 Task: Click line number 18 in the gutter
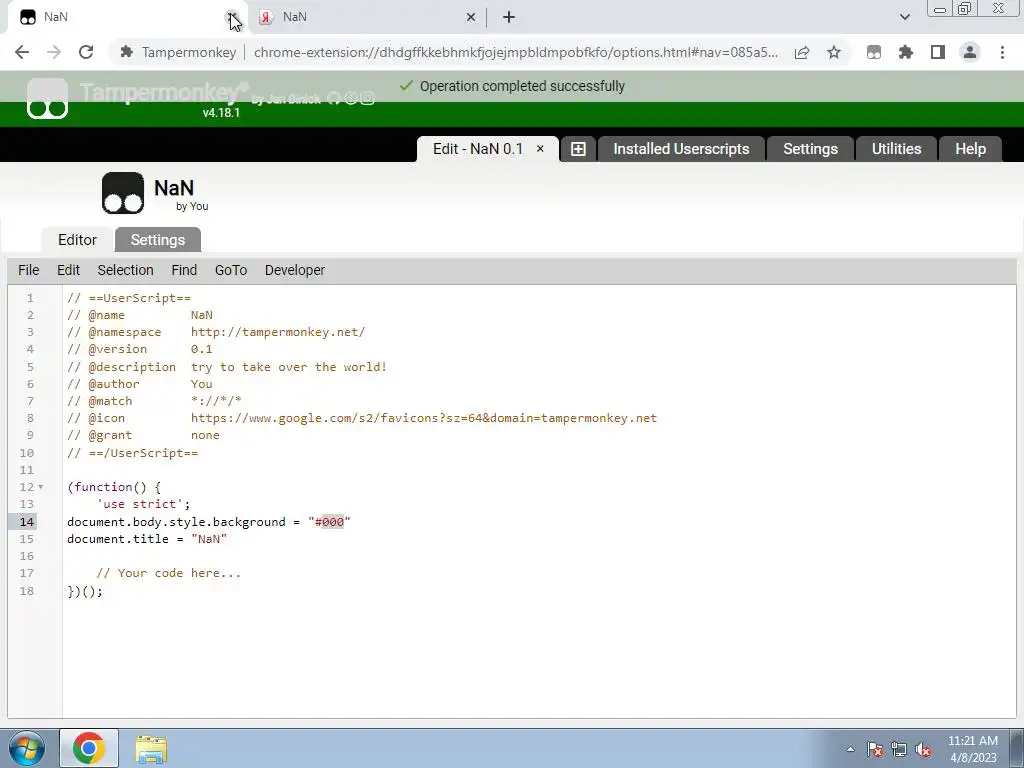(27, 590)
